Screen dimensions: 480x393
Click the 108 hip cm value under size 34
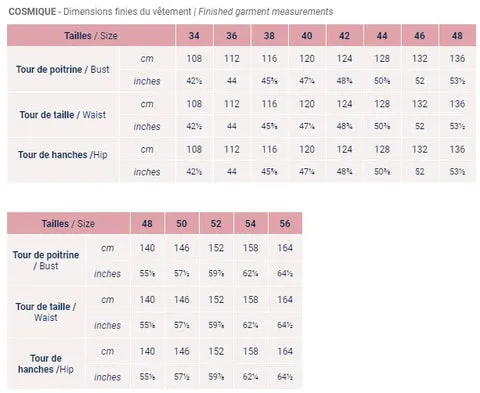point(194,149)
